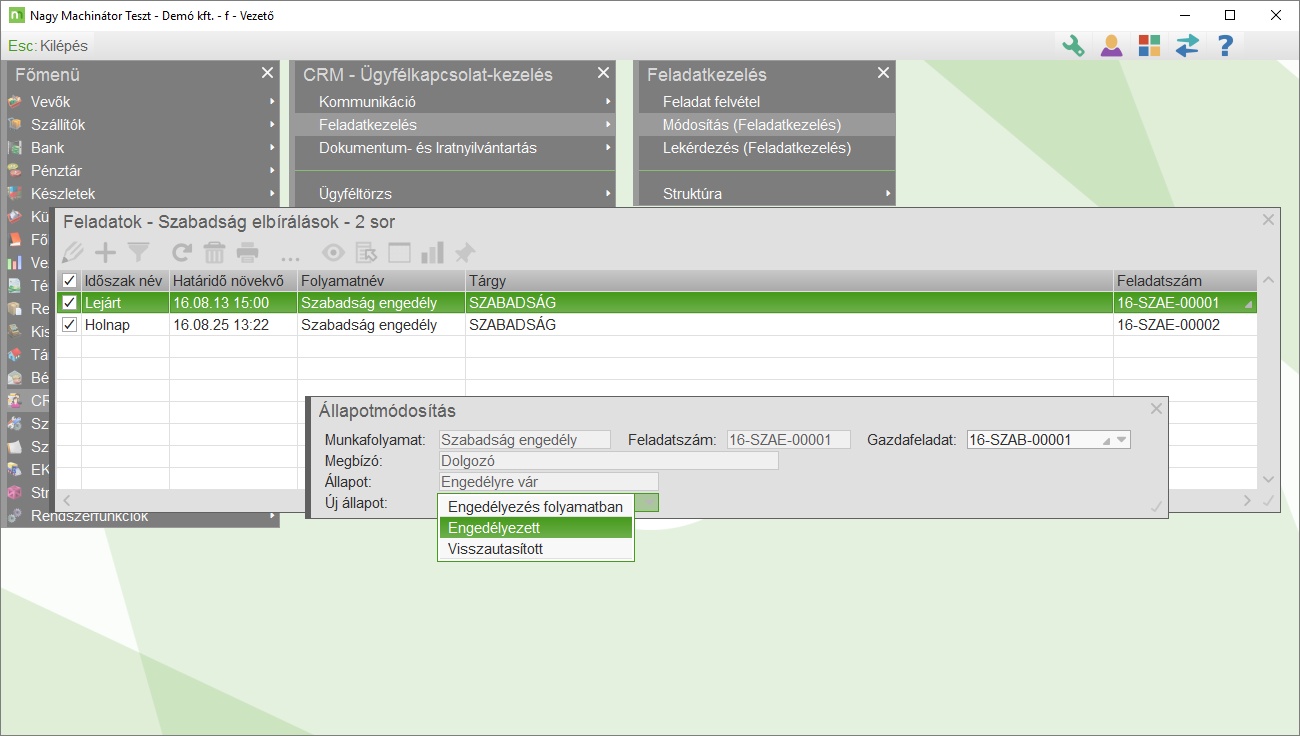This screenshot has height=736, width=1300.
Task: Open the green wrench settings icon
Action: [1073, 46]
